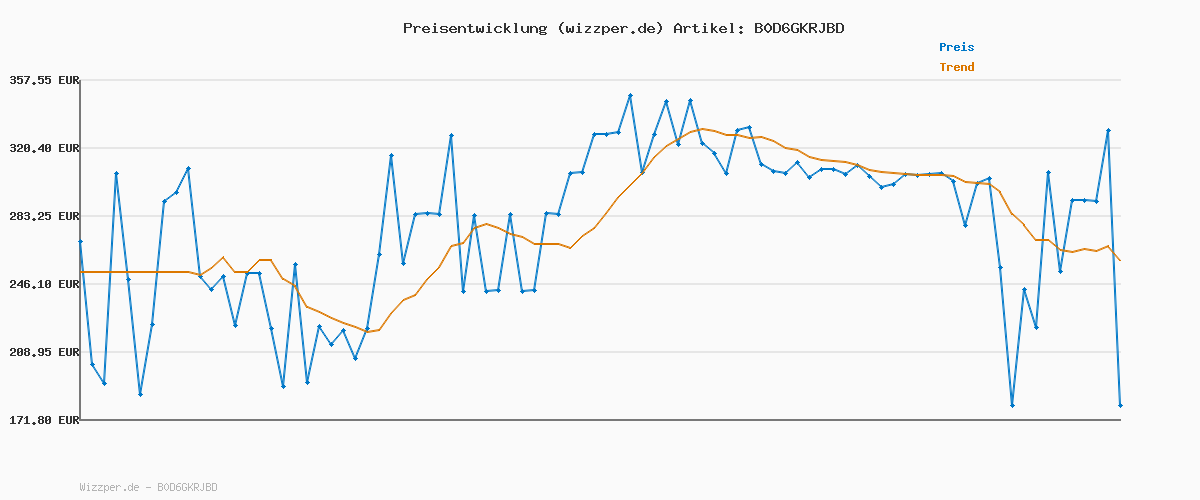Image resolution: width=1200 pixels, height=500 pixels.
Task: Click the highest point of the orange trend line
Action: coord(703,129)
